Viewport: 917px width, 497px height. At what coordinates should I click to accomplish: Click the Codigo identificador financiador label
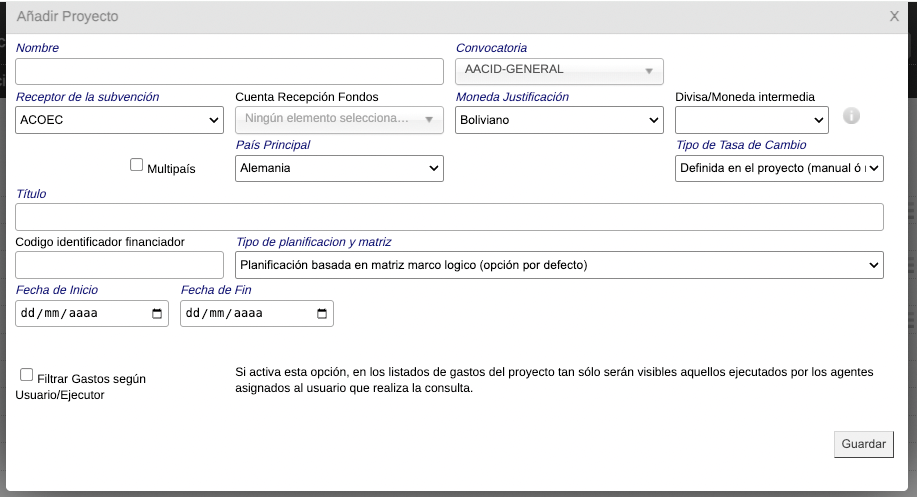pyautogui.click(x=100, y=242)
